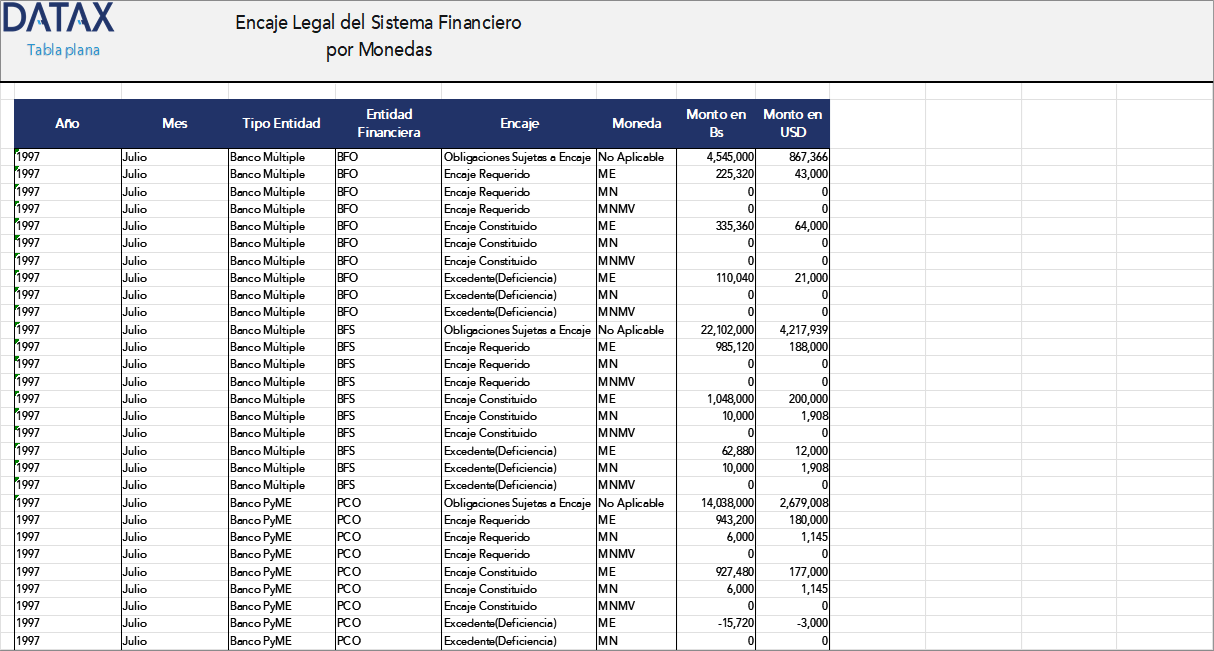1214x651 pixels.
Task: Select the Encaje column header
Action: tap(517, 123)
